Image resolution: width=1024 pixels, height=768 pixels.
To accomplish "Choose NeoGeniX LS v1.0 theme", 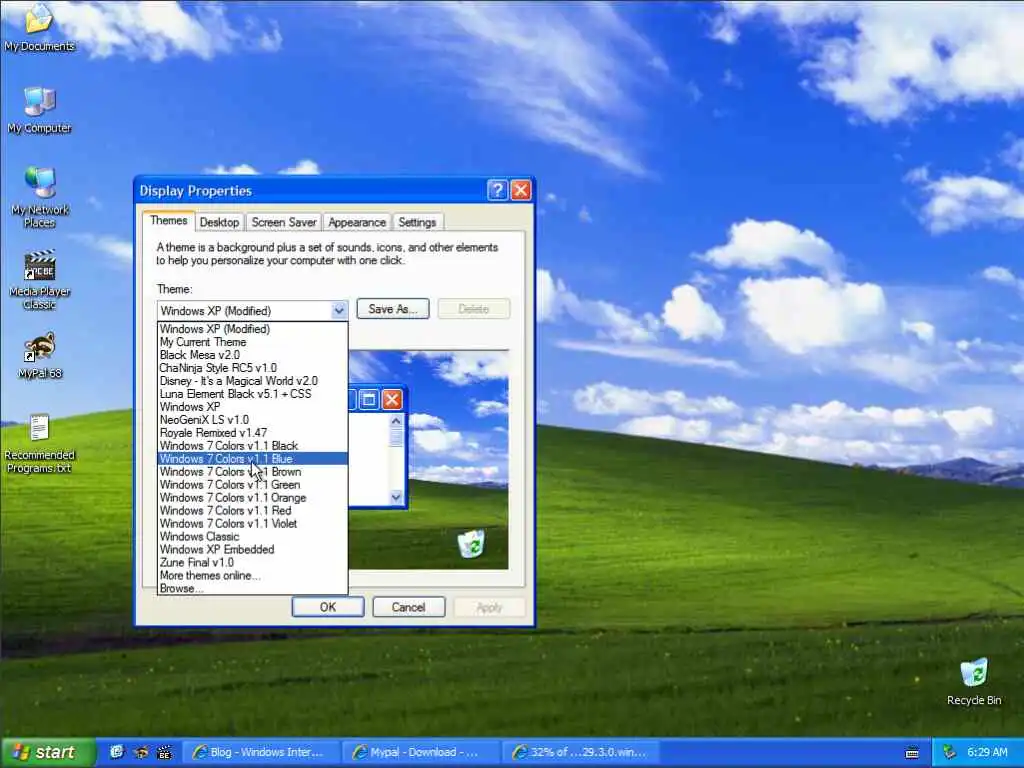I will point(253,420).
